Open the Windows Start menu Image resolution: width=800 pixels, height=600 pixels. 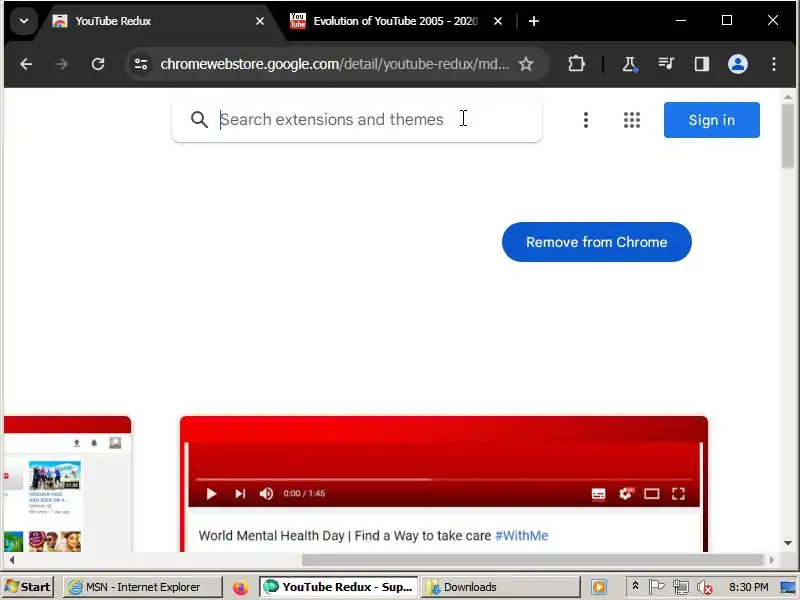click(x=27, y=587)
